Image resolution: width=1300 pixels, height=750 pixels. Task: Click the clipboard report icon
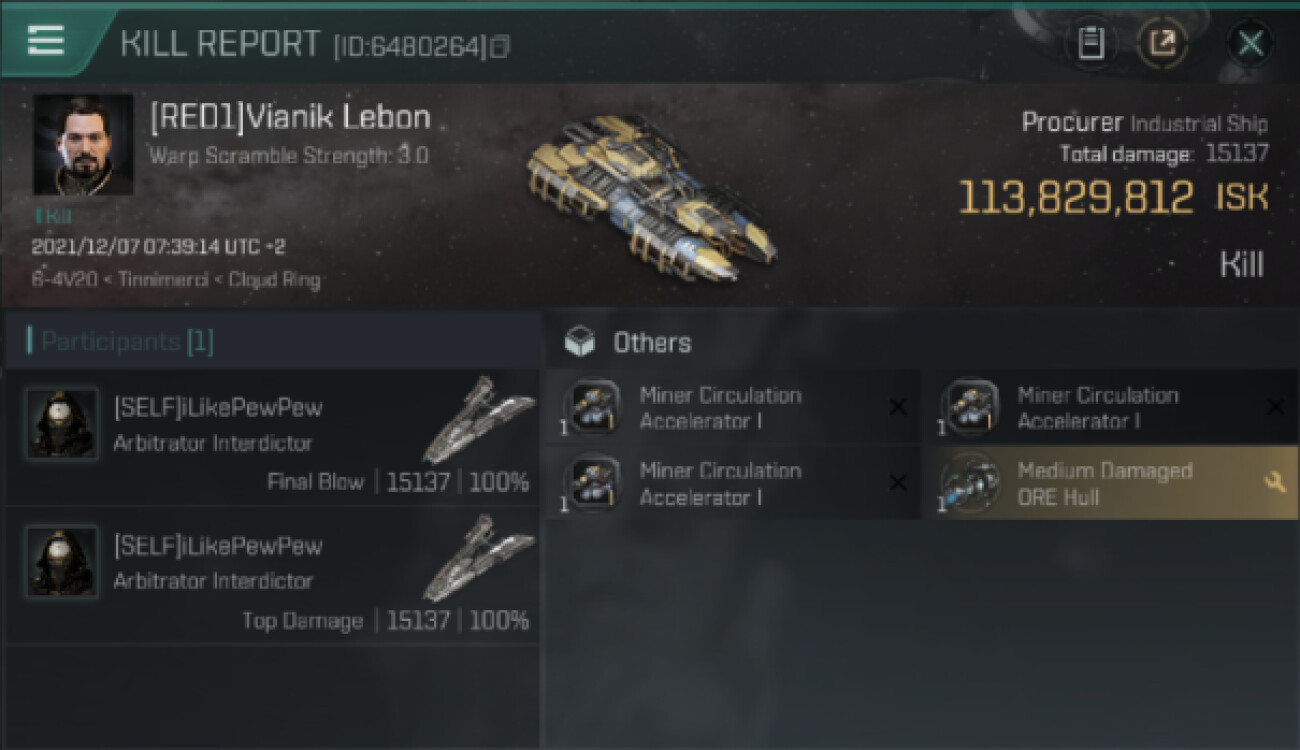1092,43
